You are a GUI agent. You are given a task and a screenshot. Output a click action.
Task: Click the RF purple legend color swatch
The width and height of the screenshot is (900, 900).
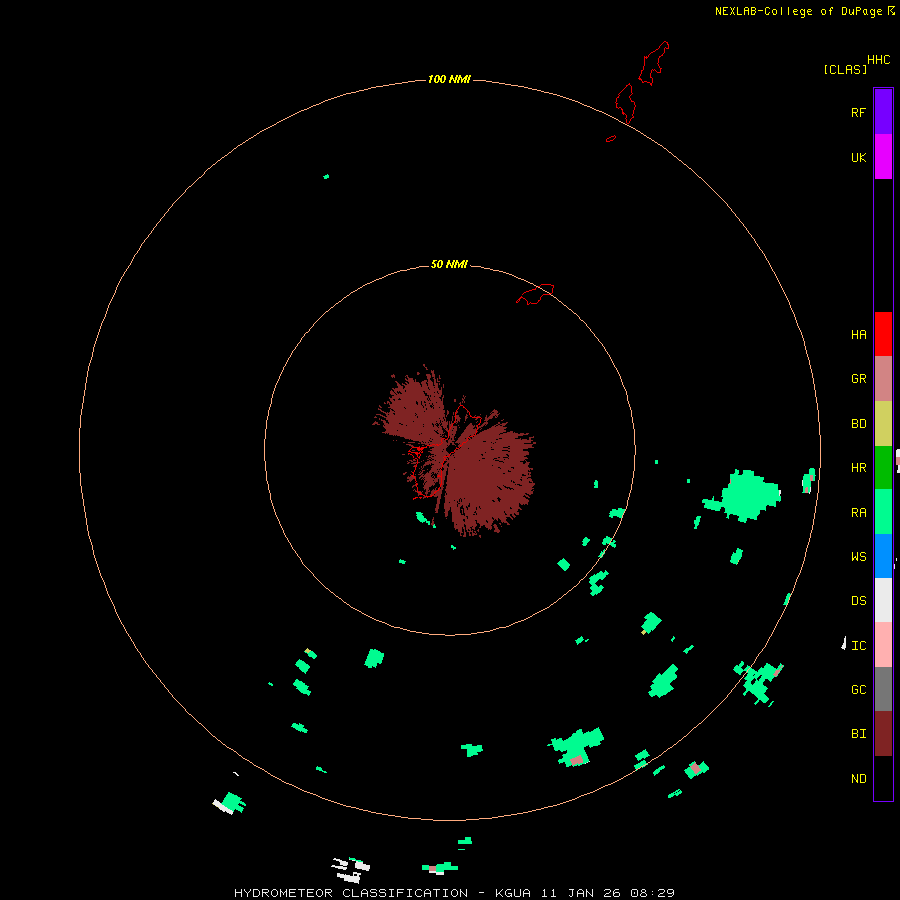[883, 112]
